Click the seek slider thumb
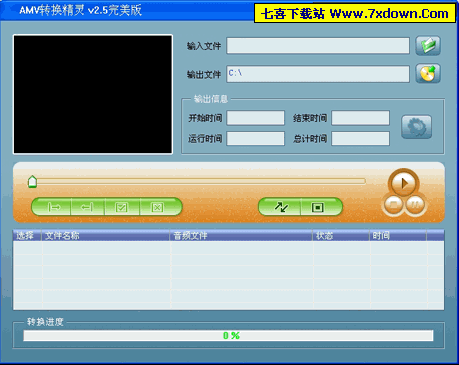This screenshot has width=459, height=365. coord(32,182)
